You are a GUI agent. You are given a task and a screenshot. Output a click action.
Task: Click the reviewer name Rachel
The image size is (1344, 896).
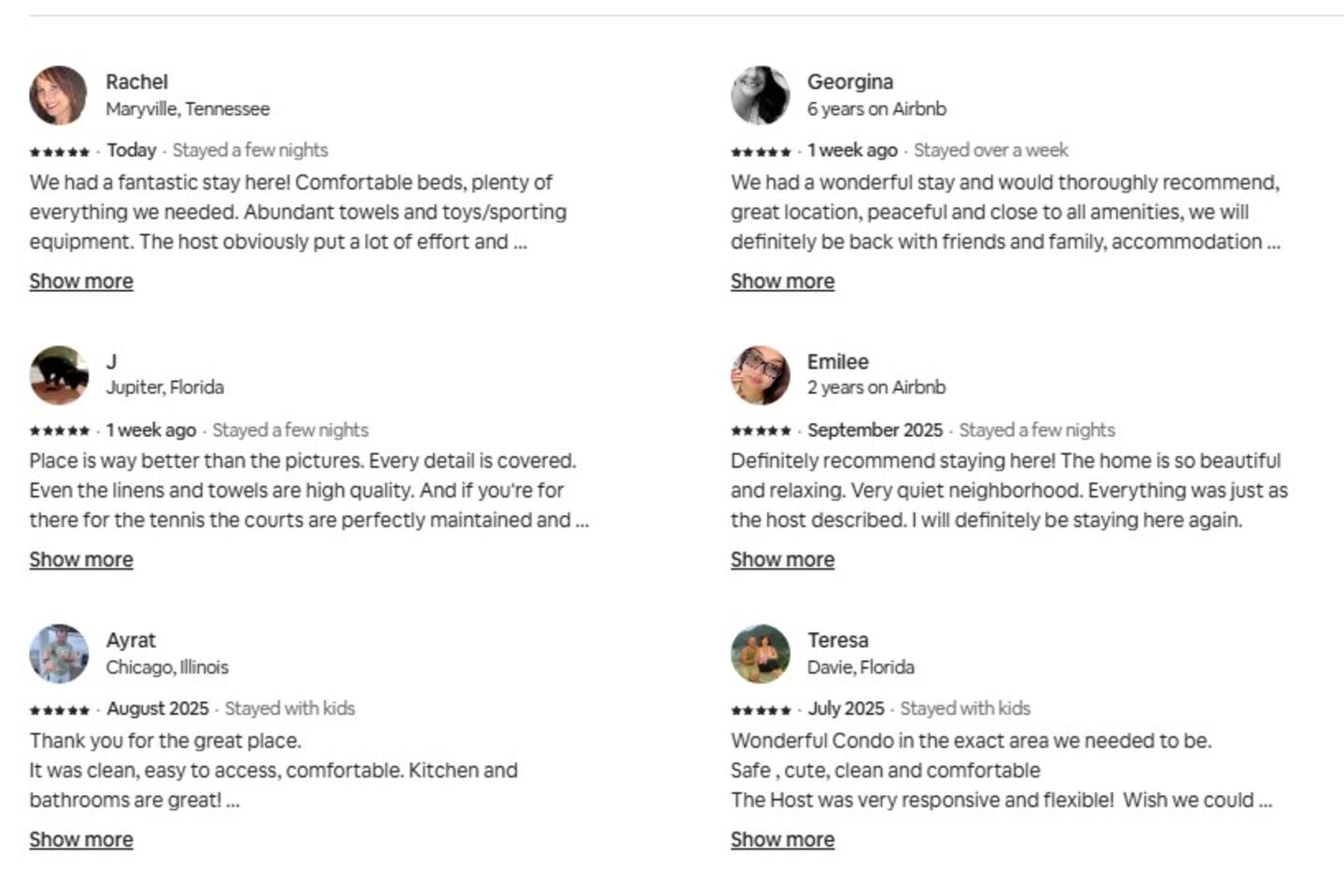pos(136,82)
